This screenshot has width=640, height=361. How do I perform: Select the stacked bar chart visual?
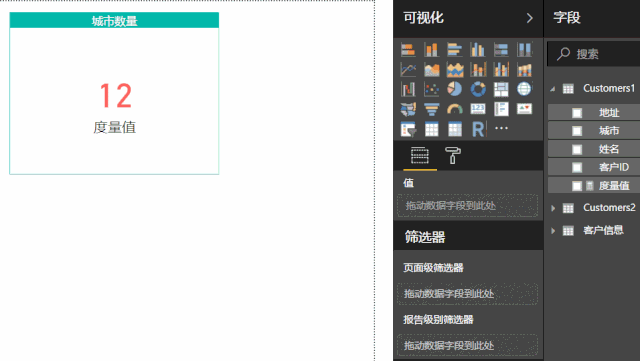[x=408, y=50]
